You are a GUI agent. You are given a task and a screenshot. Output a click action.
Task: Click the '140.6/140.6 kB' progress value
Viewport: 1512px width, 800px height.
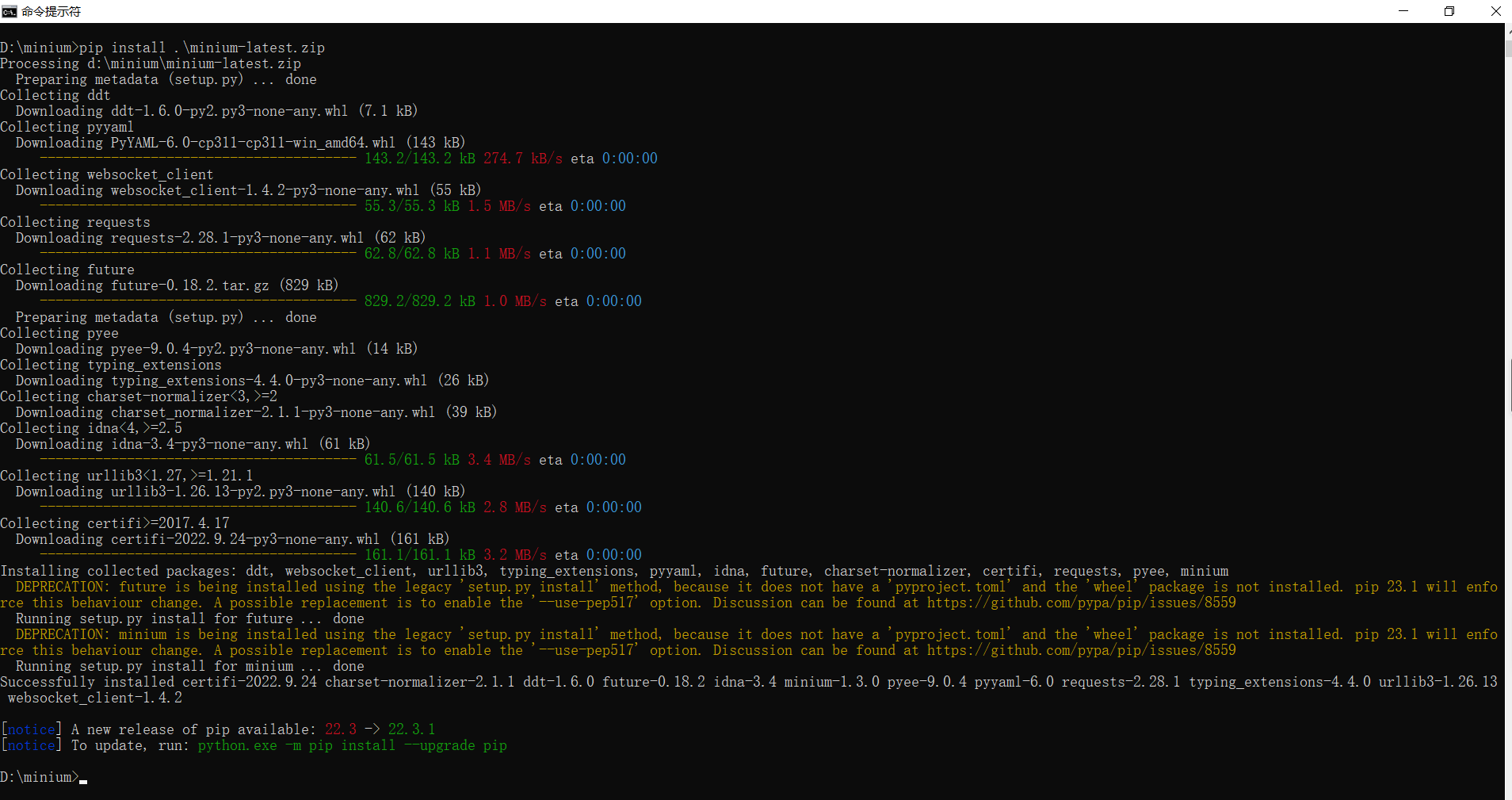coord(420,507)
